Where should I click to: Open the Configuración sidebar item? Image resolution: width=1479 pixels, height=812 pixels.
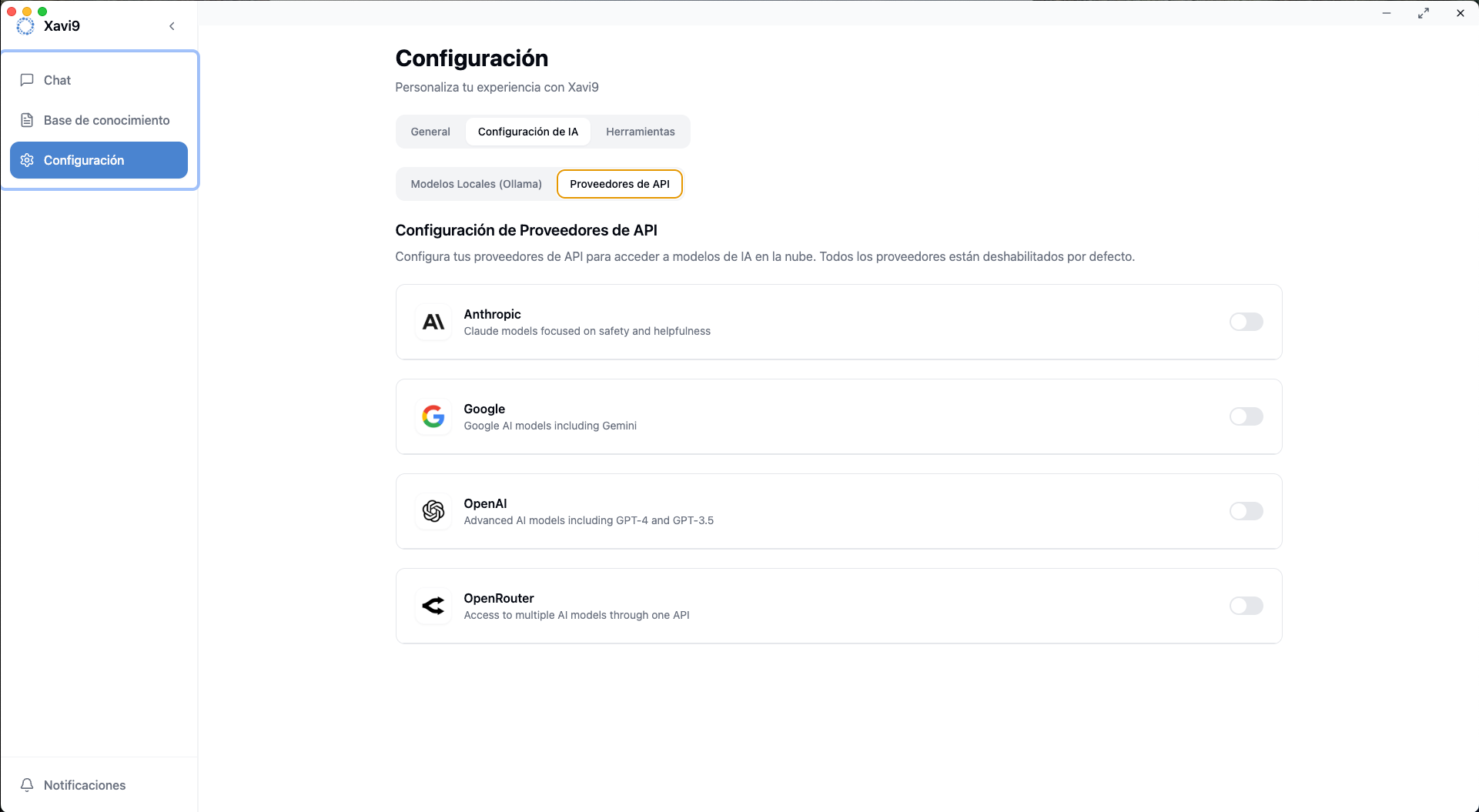pyautogui.click(x=99, y=160)
